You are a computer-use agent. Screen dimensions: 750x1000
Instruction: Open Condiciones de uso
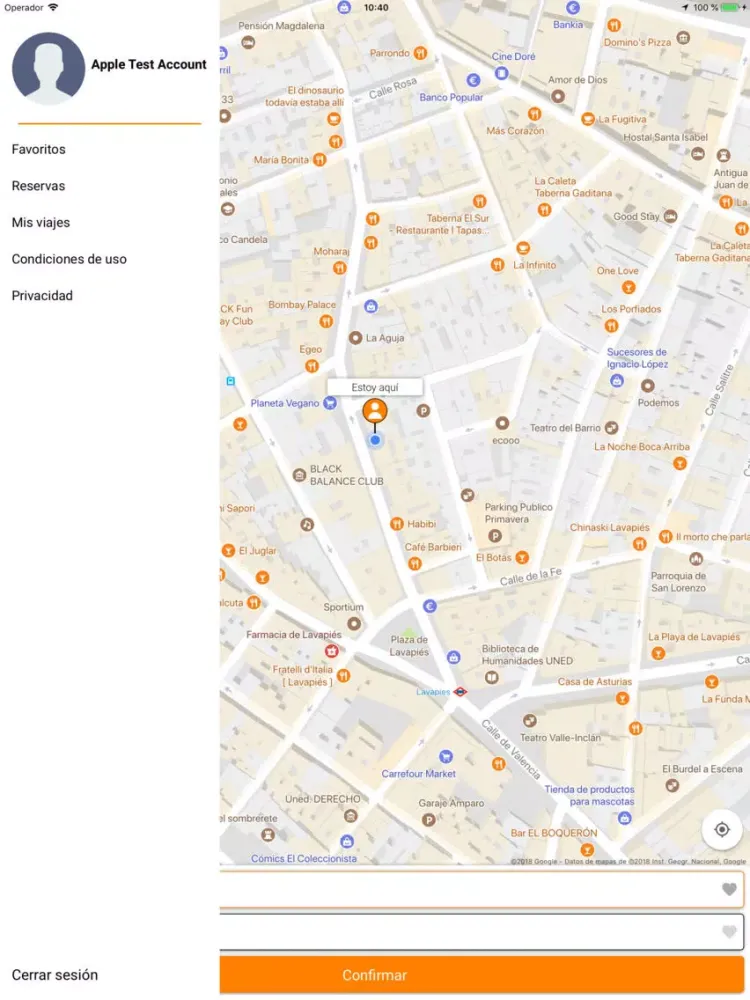pyautogui.click(x=69, y=259)
